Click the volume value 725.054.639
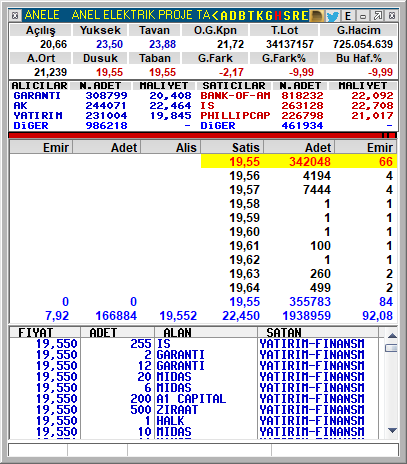The width and height of the screenshot is (407, 464). click(363, 44)
